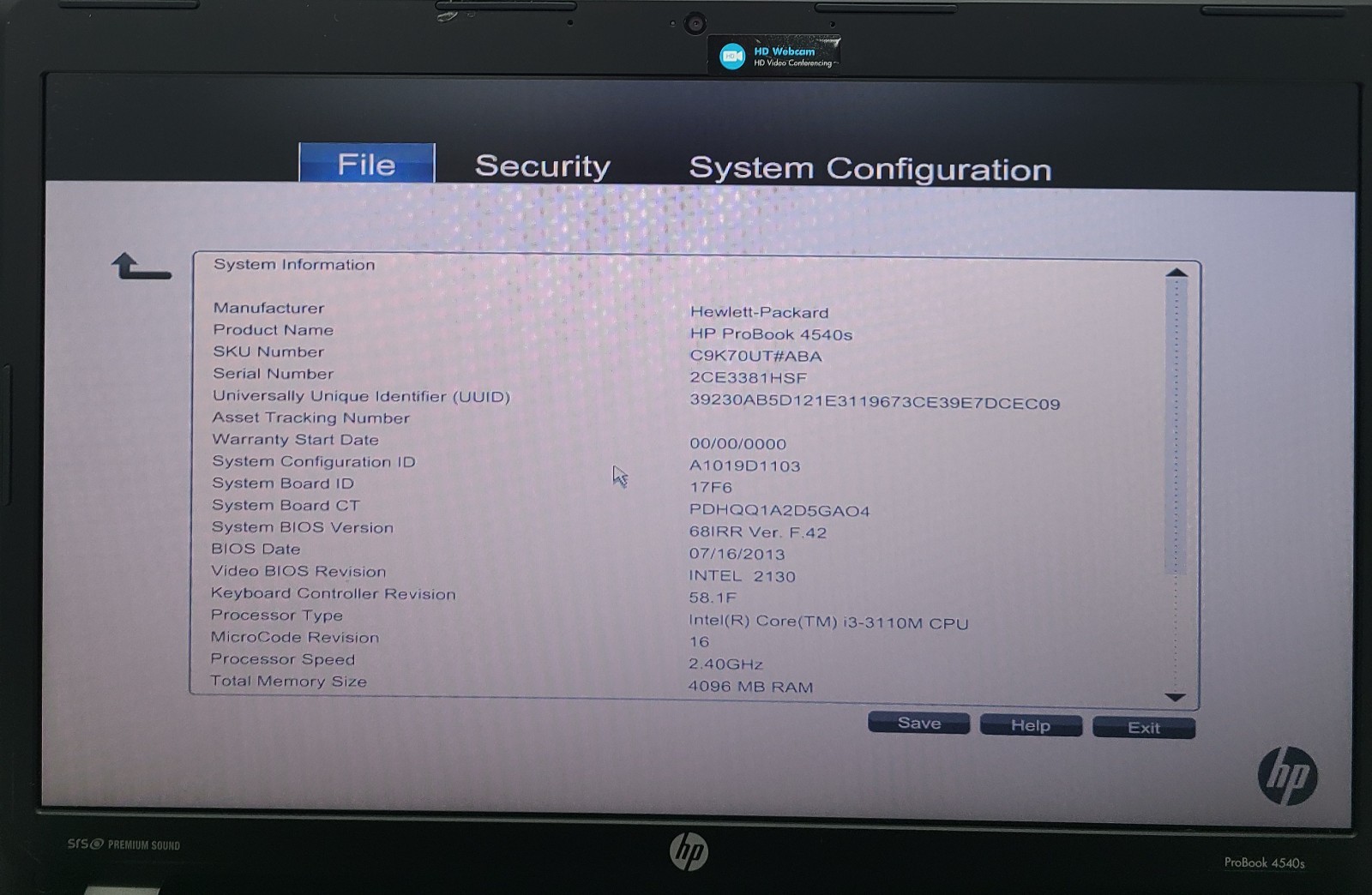Click the System BIOS Version label
Viewport: 1372px width, 895px height.
point(303,527)
